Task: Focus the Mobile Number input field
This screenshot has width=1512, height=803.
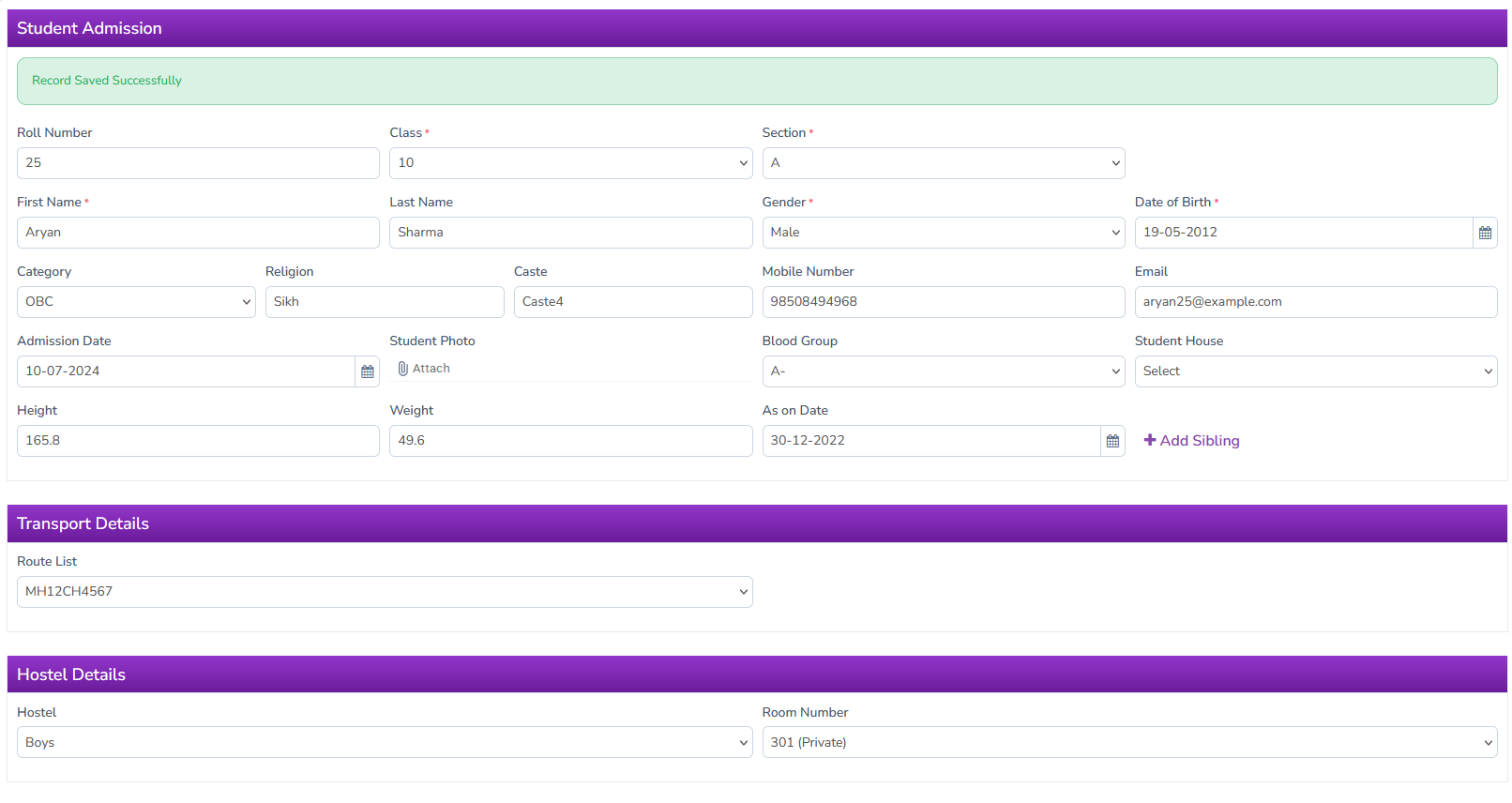Action: click(943, 302)
